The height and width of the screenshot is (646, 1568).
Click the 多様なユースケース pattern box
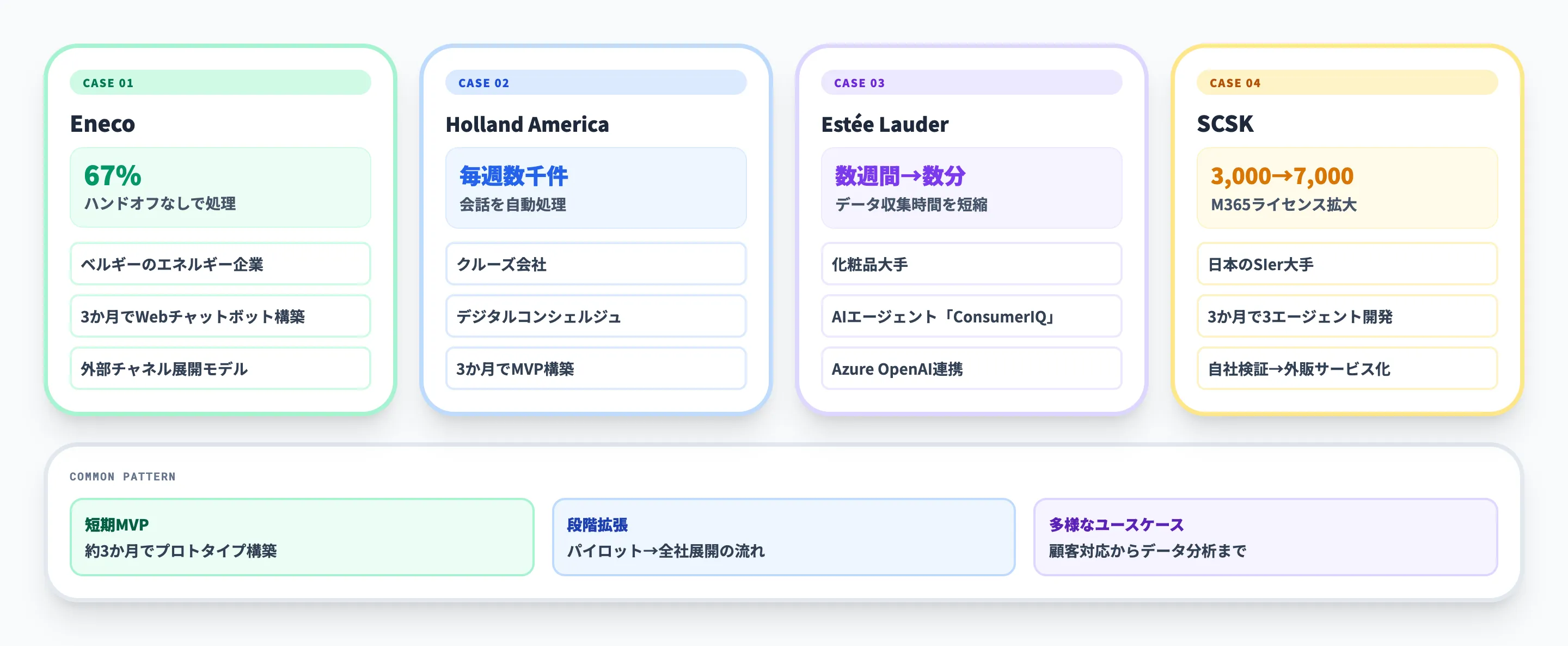point(1265,537)
